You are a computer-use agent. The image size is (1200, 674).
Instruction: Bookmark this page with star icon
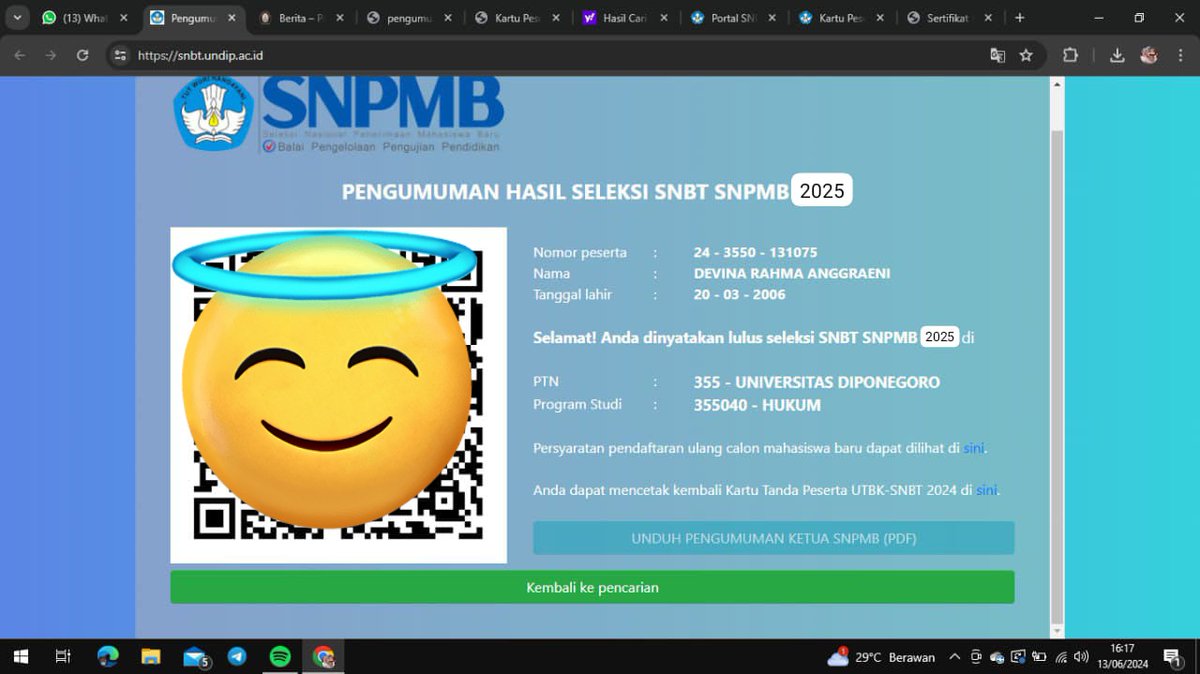1026,55
